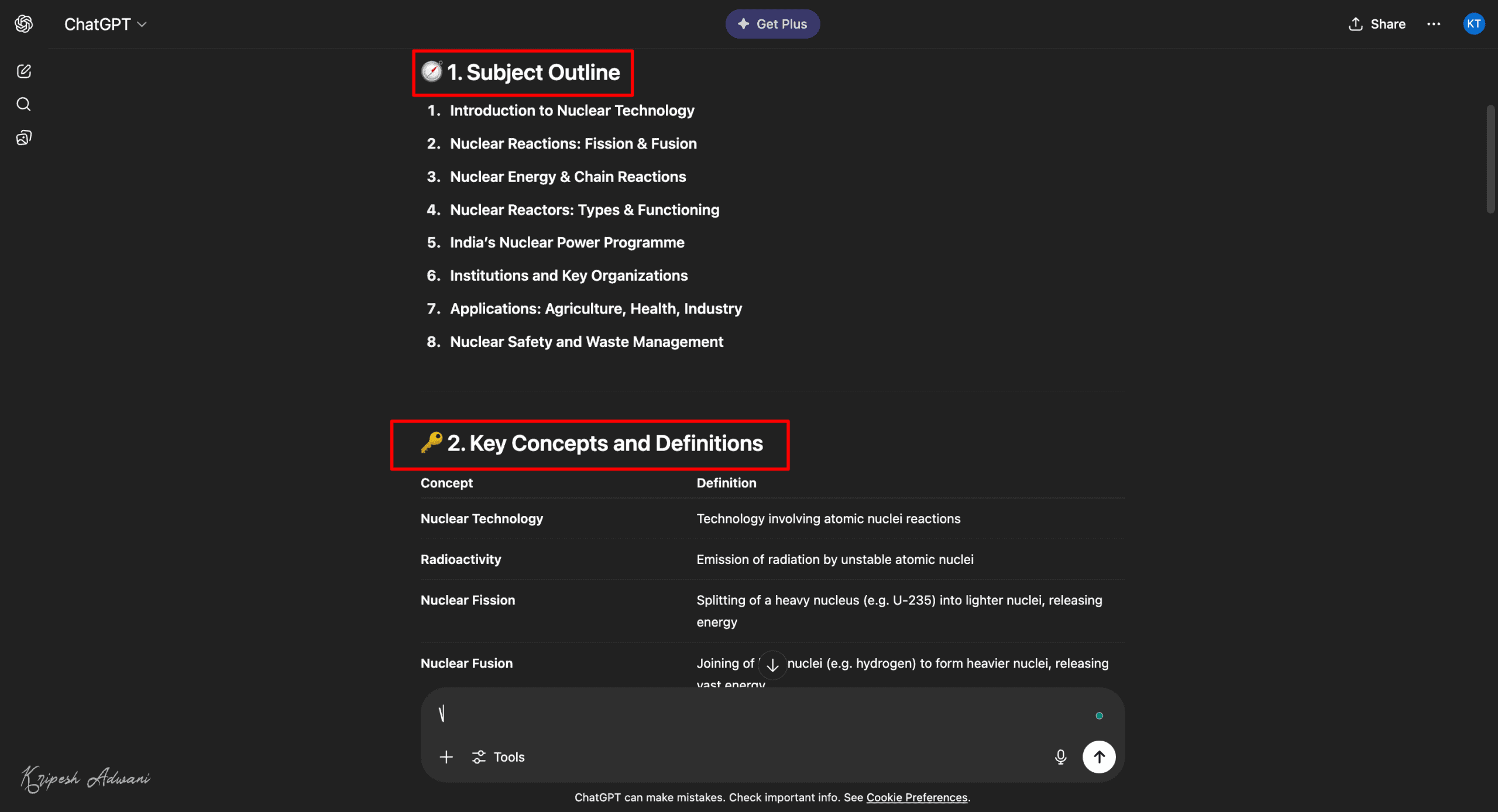Click the green status dot in composer
Screen dimensions: 1498x812
(x=1099, y=715)
